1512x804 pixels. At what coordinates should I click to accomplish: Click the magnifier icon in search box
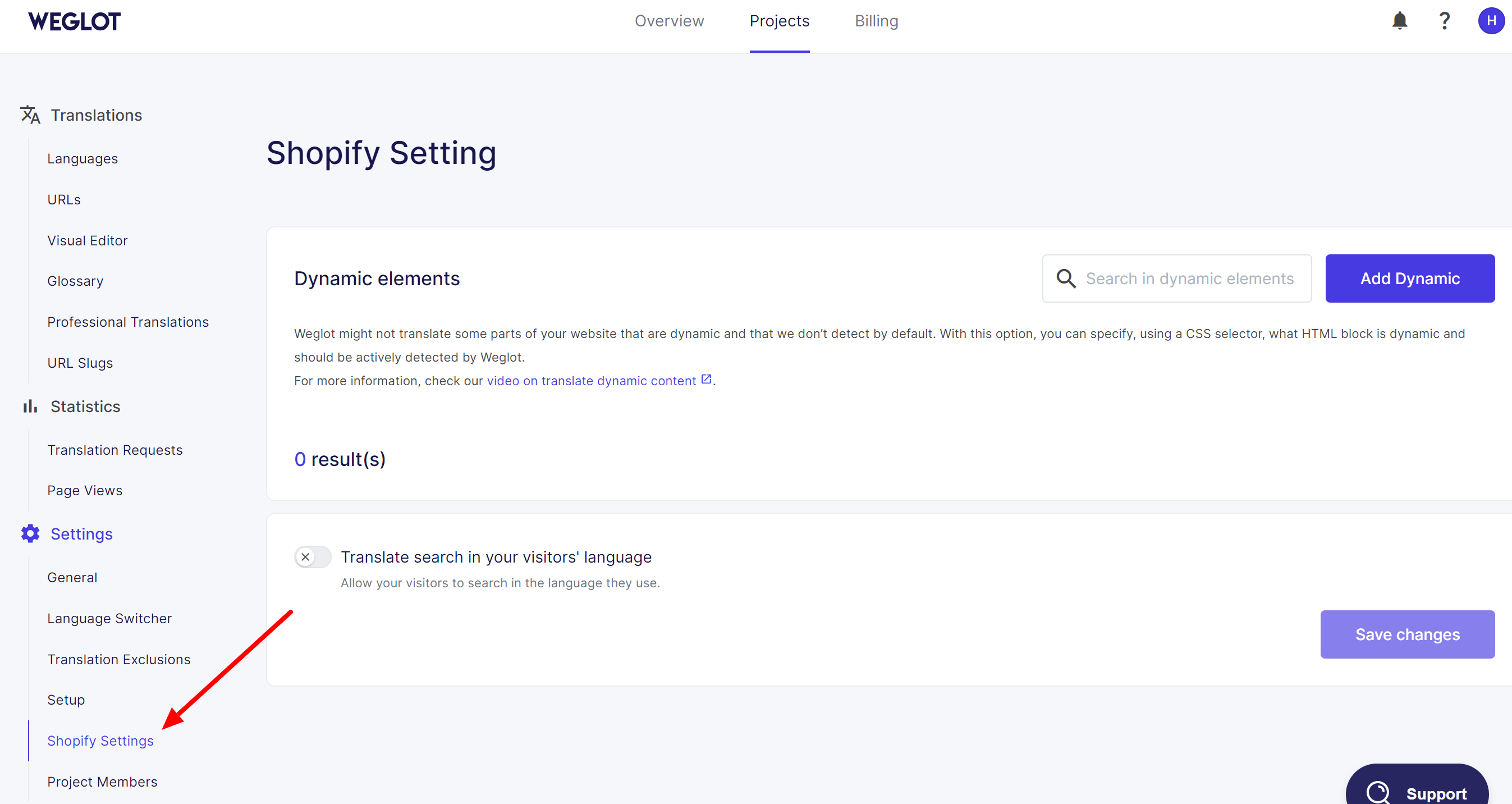pyautogui.click(x=1066, y=278)
